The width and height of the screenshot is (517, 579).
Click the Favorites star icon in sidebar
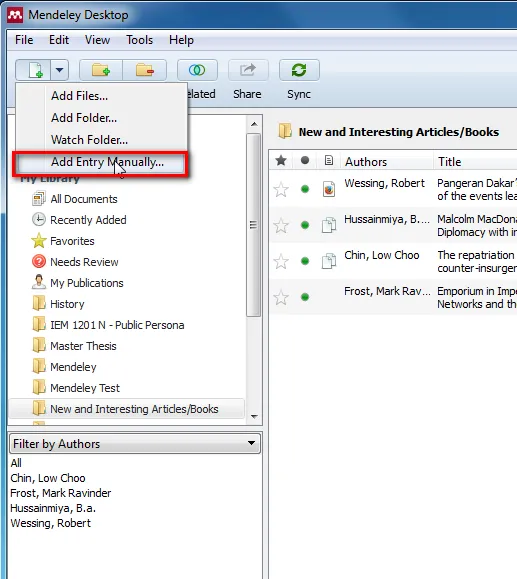(x=39, y=241)
